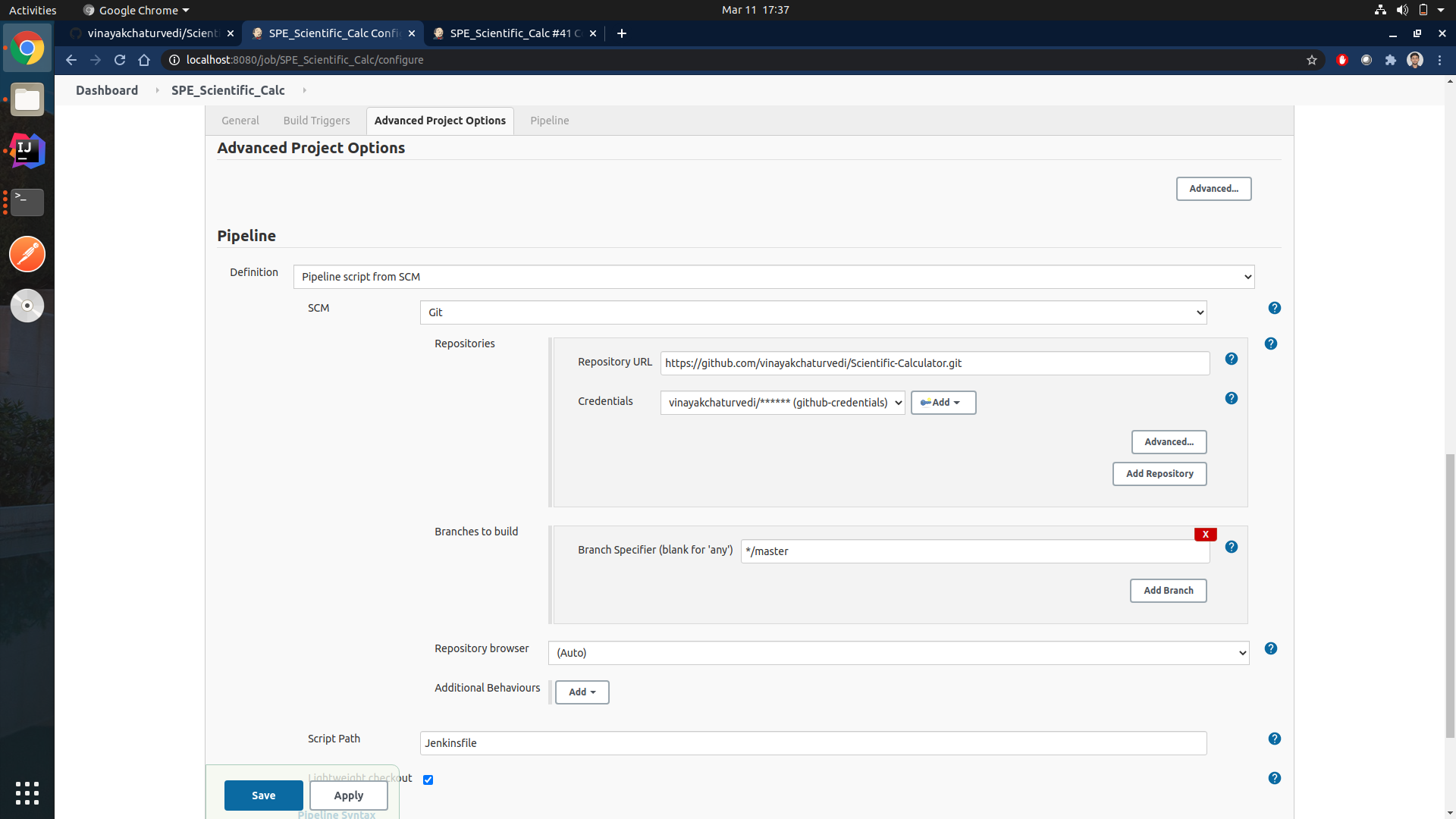1456x819 pixels.
Task: Go back in browser history
Action: [71, 60]
